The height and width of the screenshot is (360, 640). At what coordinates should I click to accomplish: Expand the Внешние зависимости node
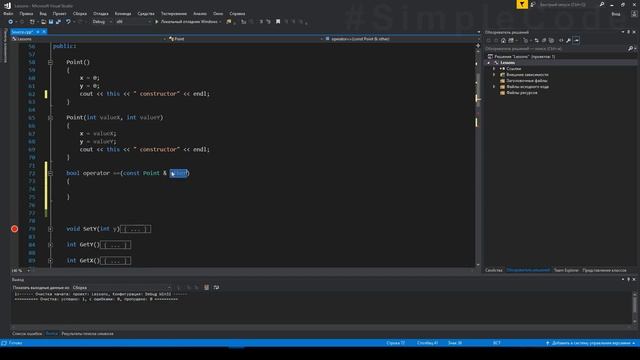point(494,75)
